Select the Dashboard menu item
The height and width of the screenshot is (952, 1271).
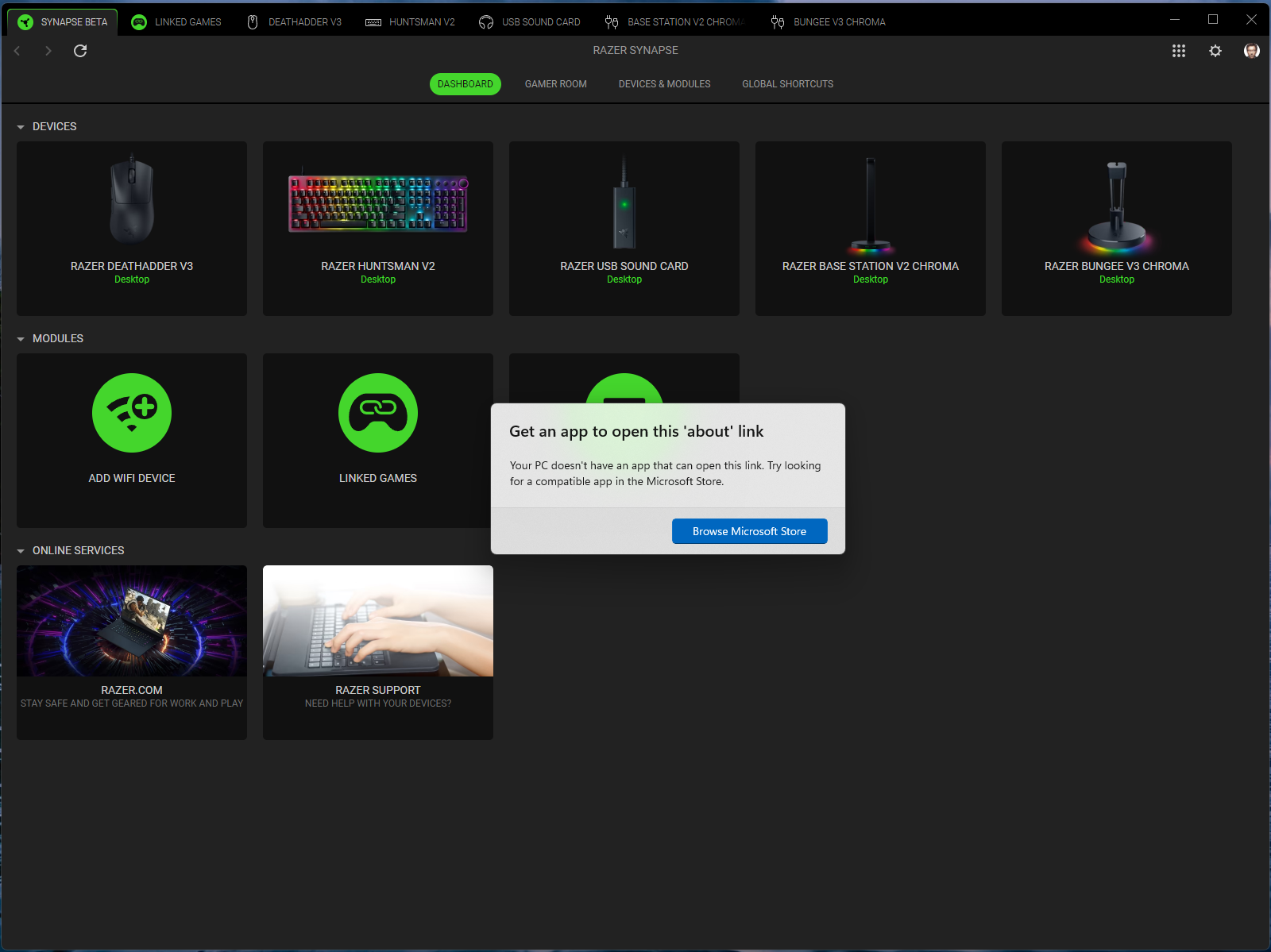tap(466, 84)
